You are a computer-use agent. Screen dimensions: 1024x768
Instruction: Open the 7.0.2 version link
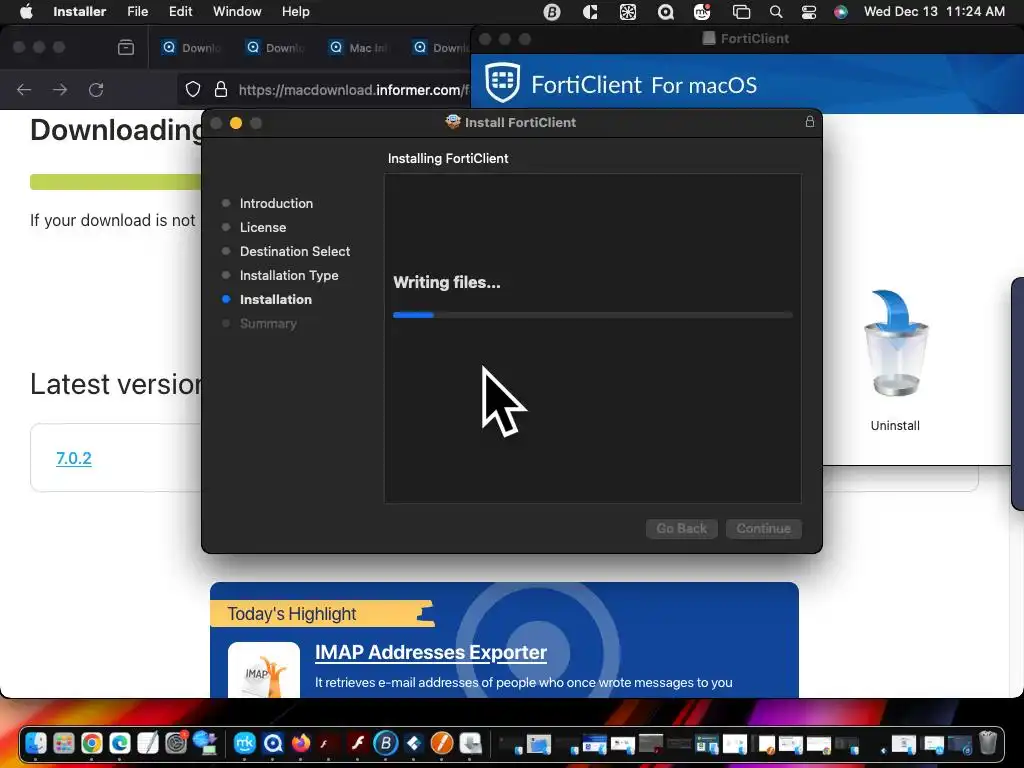pos(74,458)
